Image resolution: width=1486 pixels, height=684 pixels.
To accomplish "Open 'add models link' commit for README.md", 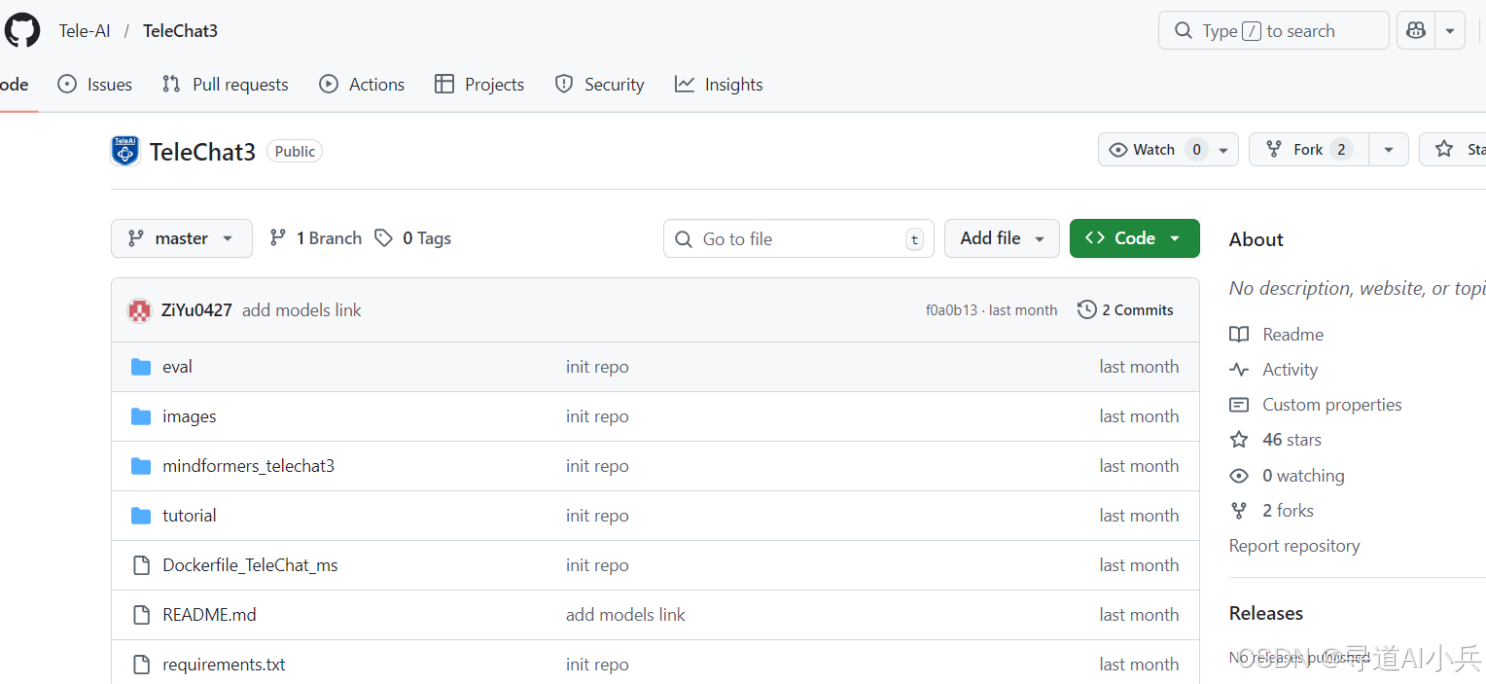I will pos(625,615).
